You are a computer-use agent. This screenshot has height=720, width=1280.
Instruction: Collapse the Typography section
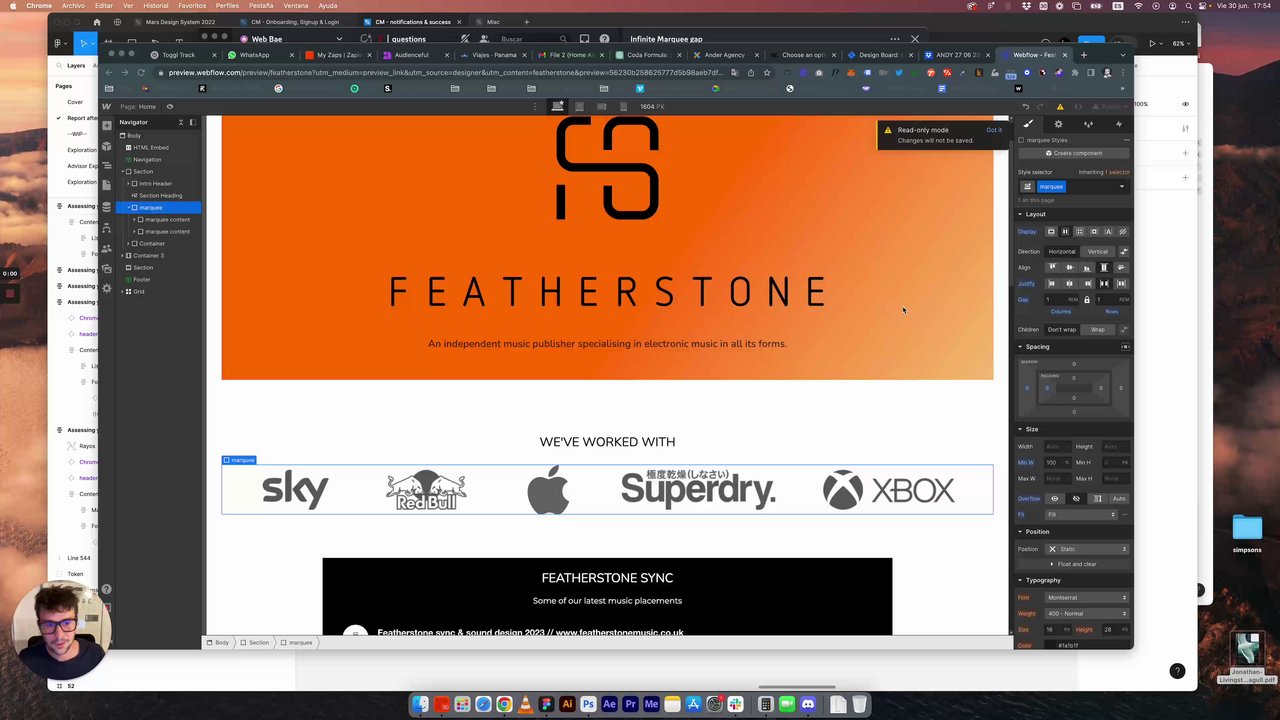coord(1040,580)
